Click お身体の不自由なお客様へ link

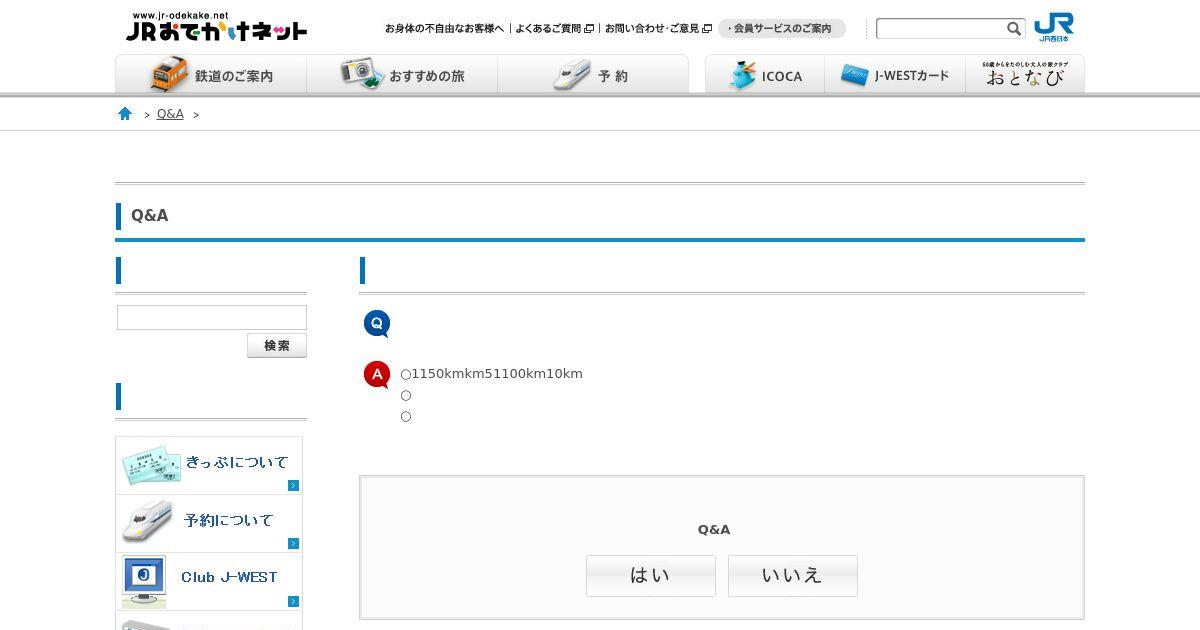444,29
